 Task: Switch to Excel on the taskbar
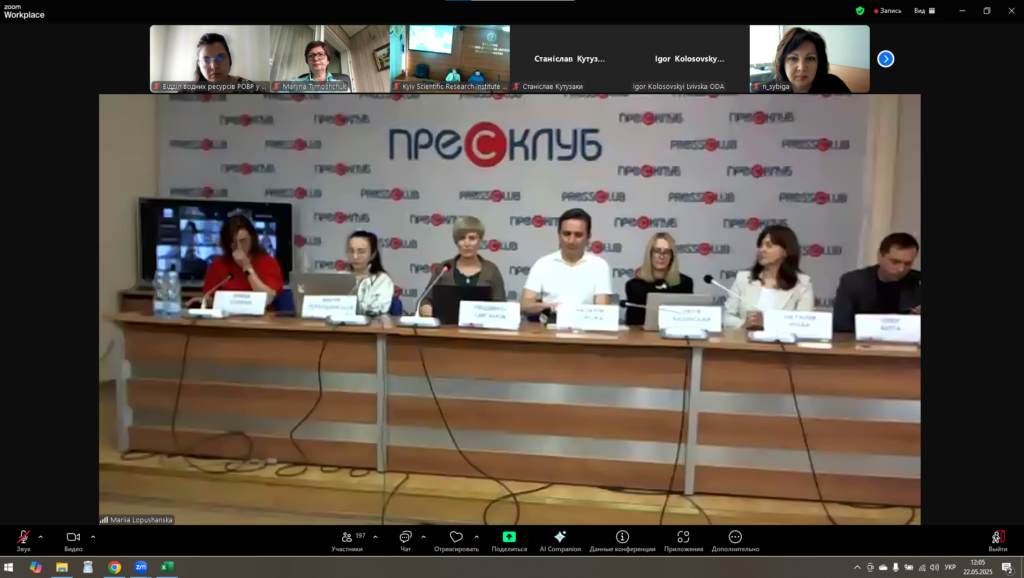[x=167, y=568]
